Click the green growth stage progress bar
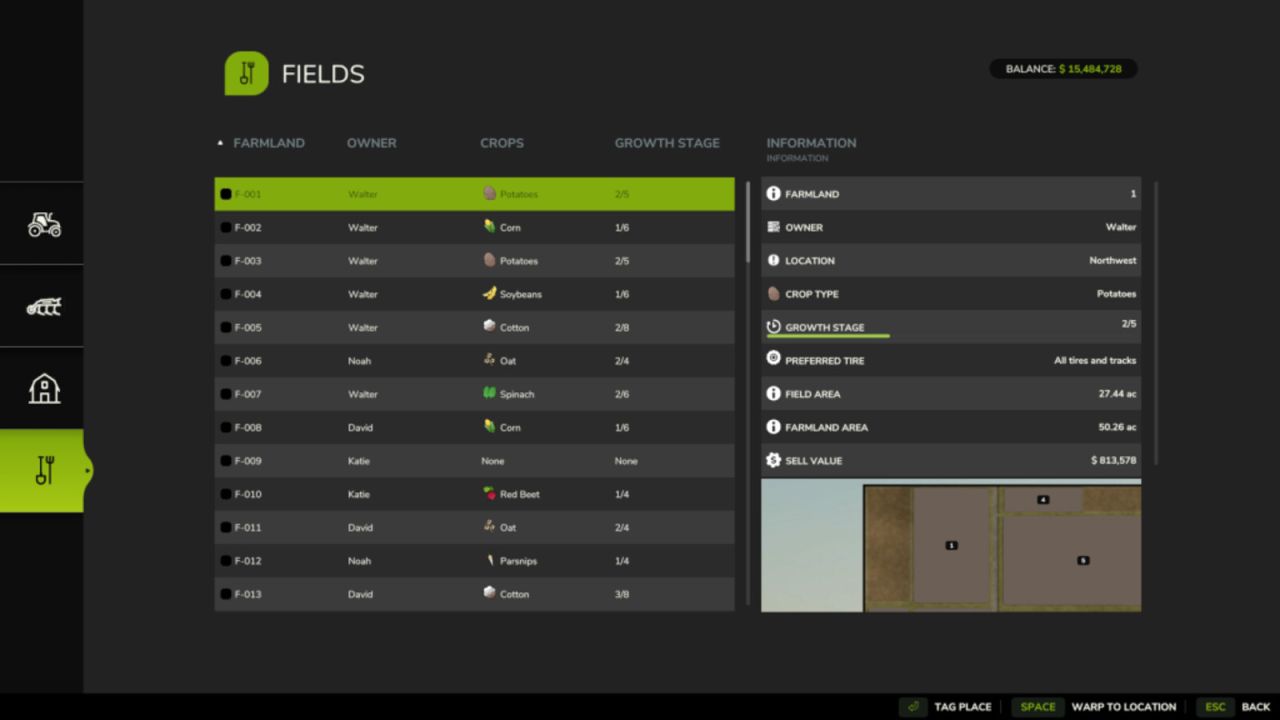Image resolution: width=1280 pixels, height=720 pixels. (827, 336)
